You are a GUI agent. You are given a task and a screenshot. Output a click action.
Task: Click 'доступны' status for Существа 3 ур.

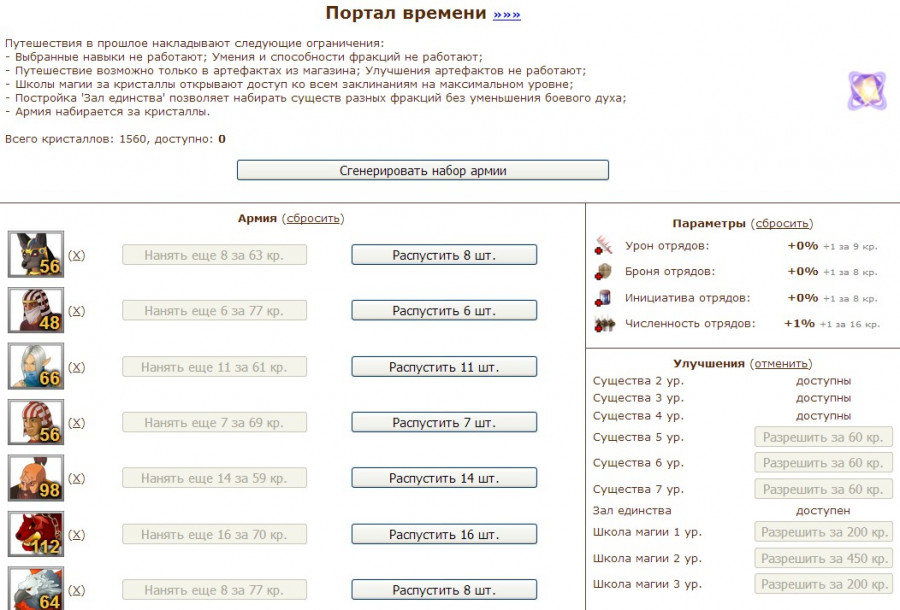coord(823,398)
